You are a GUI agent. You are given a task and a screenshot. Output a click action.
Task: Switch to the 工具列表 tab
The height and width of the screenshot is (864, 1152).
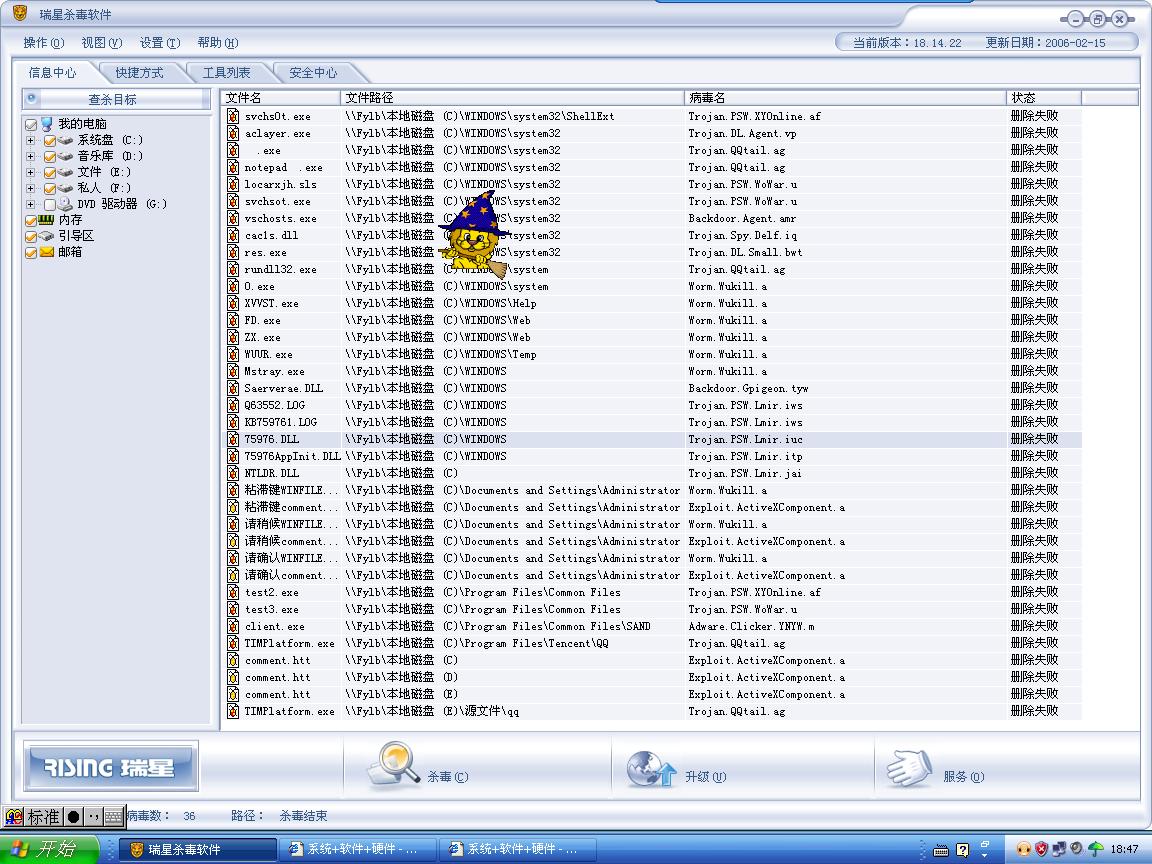226,73
